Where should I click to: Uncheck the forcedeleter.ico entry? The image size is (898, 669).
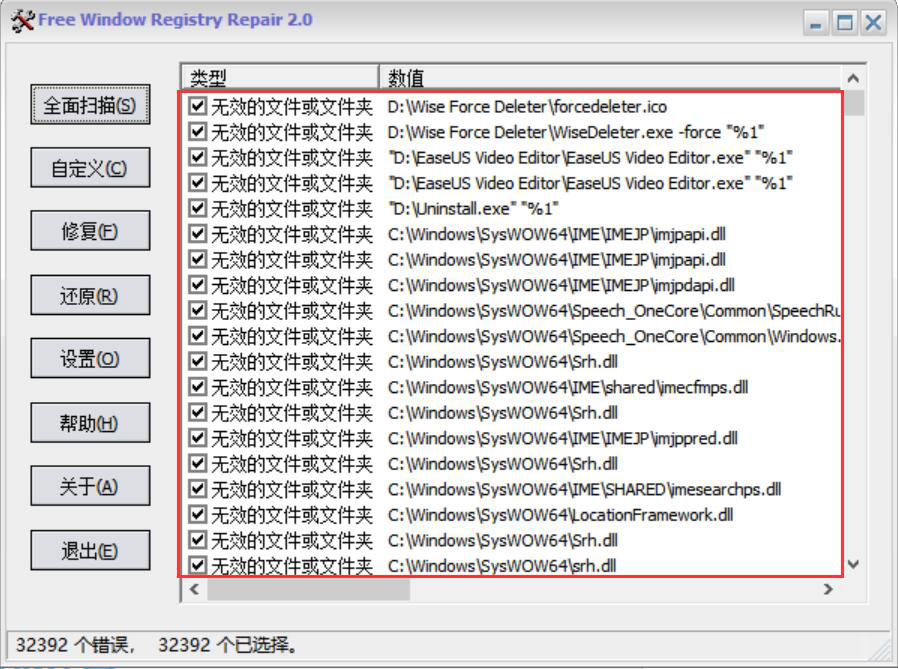coord(198,106)
